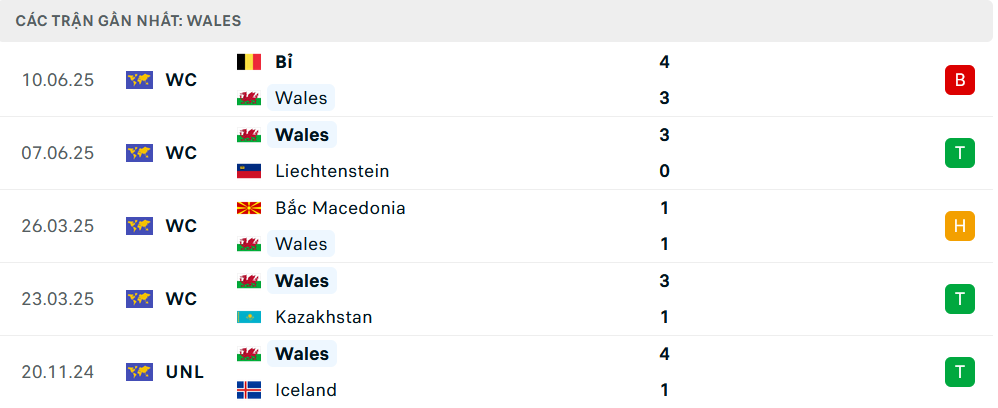Open the Iceland team link

(x=306, y=390)
